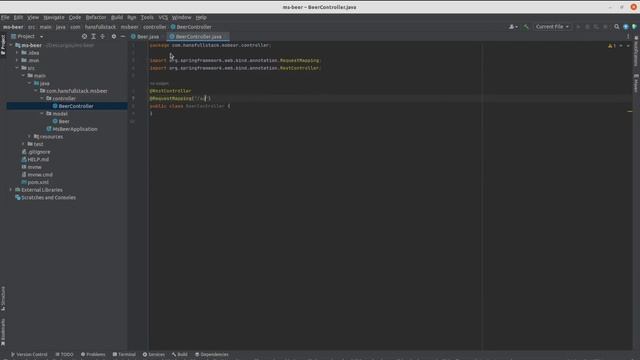Open the Problems tool window
This screenshot has height=360, width=640.
(93, 354)
